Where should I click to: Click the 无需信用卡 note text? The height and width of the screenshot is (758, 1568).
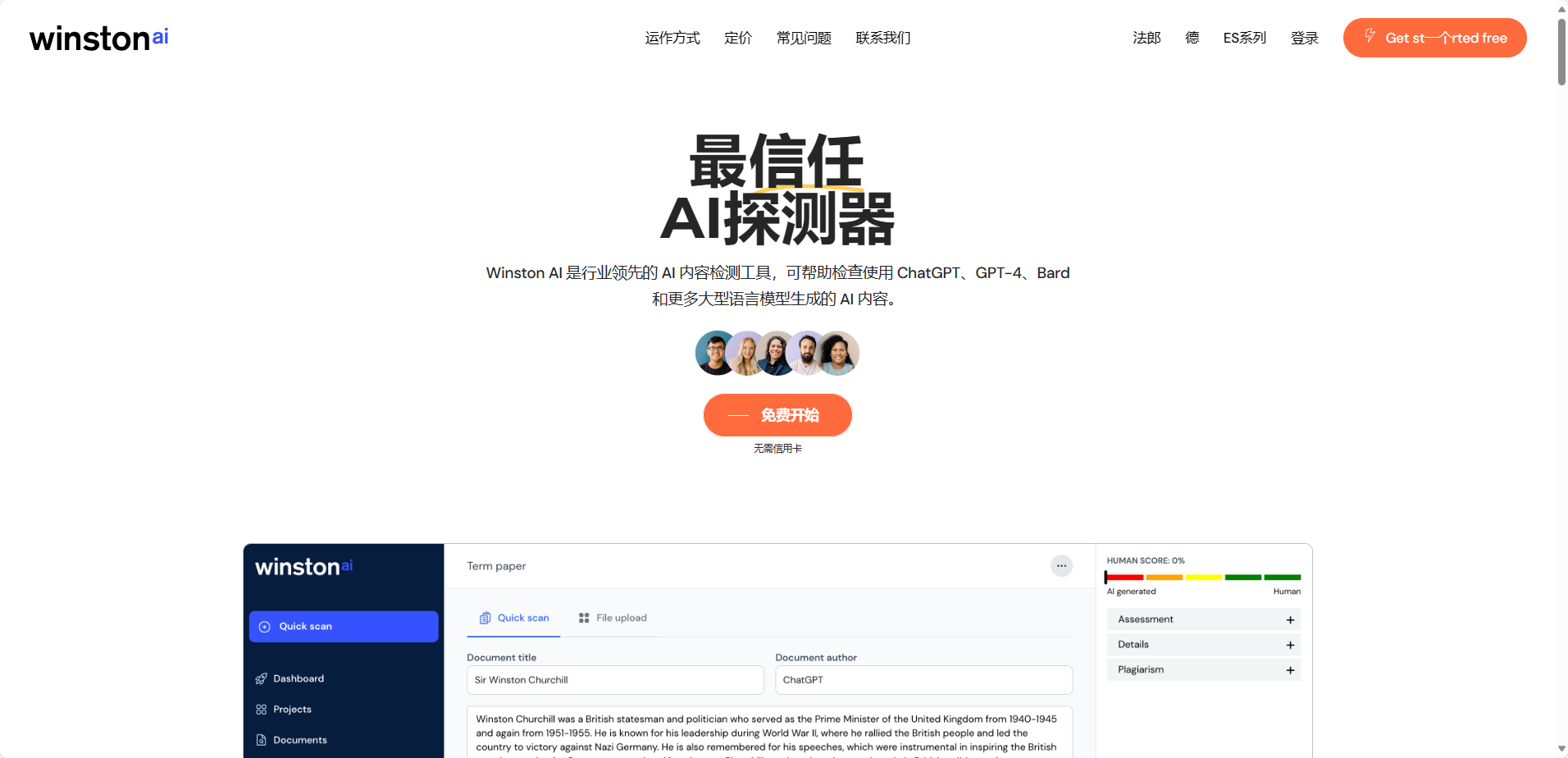click(777, 449)
